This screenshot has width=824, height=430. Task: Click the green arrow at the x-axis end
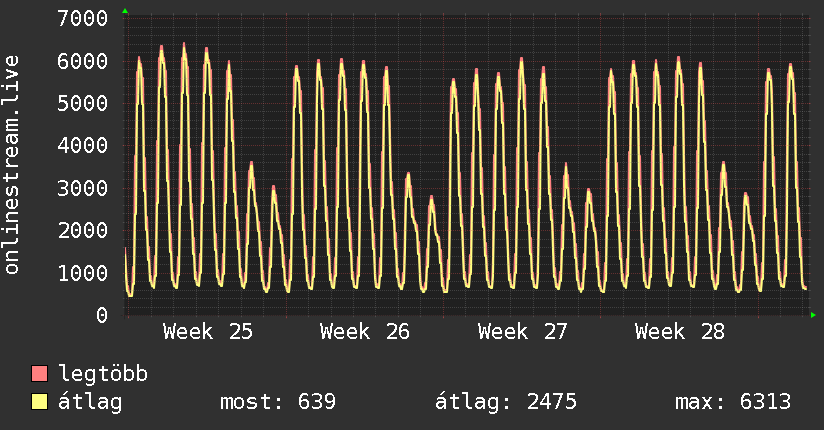click(x=813, y=315)
